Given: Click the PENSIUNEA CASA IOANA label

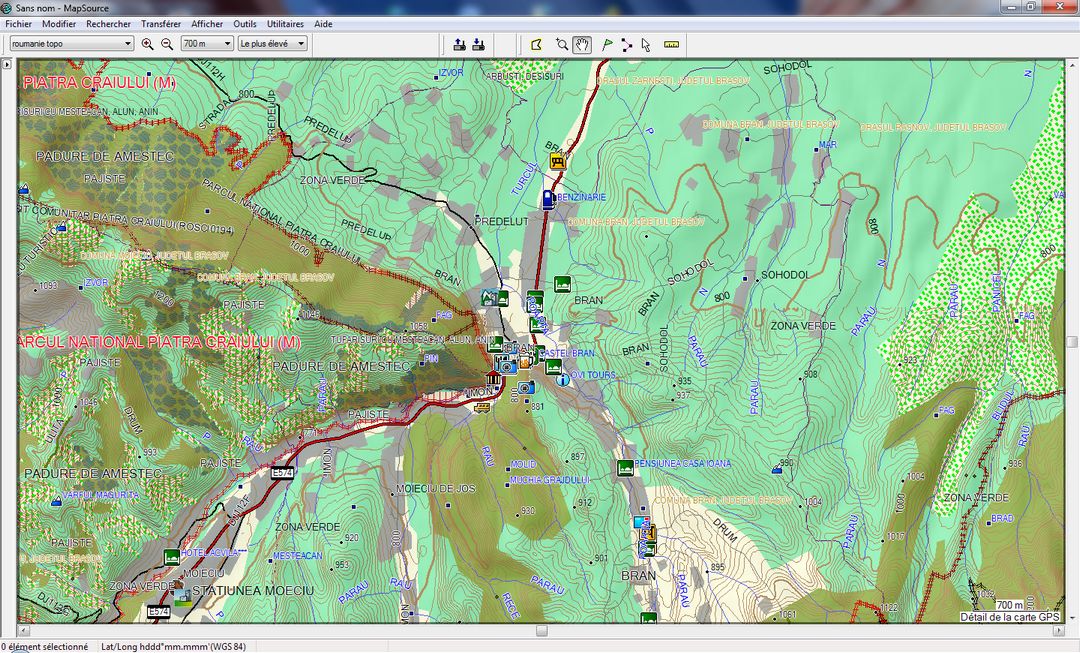Looking at the screenshot, I should (x=683, y=464).
